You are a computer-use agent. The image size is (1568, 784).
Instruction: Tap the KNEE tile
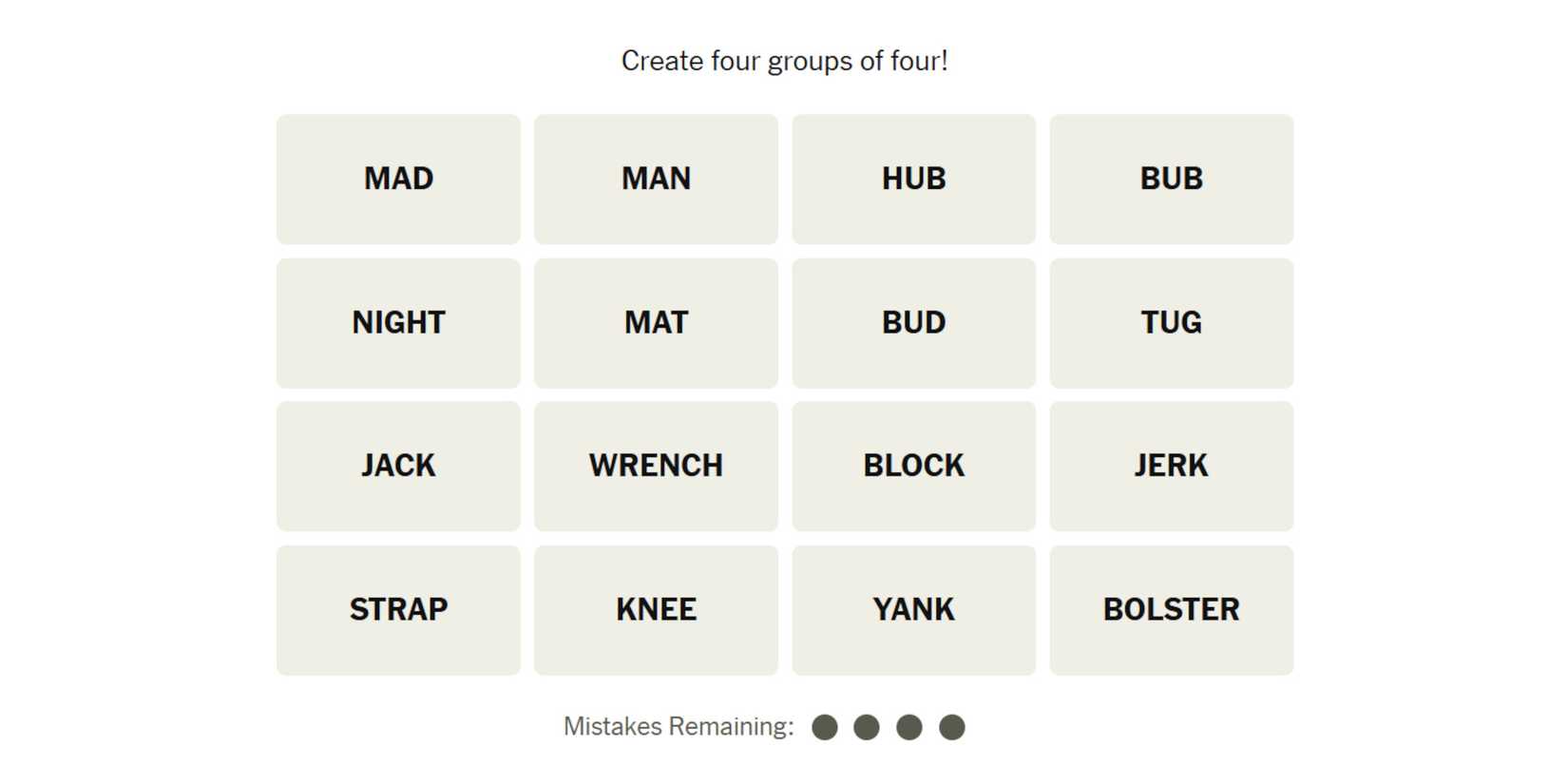pyautogui.click(x=656, y=609)
